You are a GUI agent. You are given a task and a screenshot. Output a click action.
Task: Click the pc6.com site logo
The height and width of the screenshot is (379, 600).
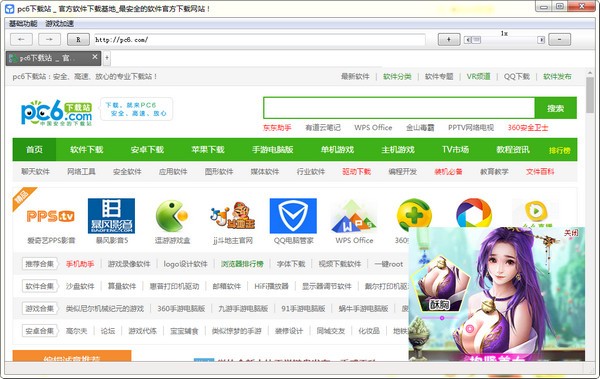[57, 112]
